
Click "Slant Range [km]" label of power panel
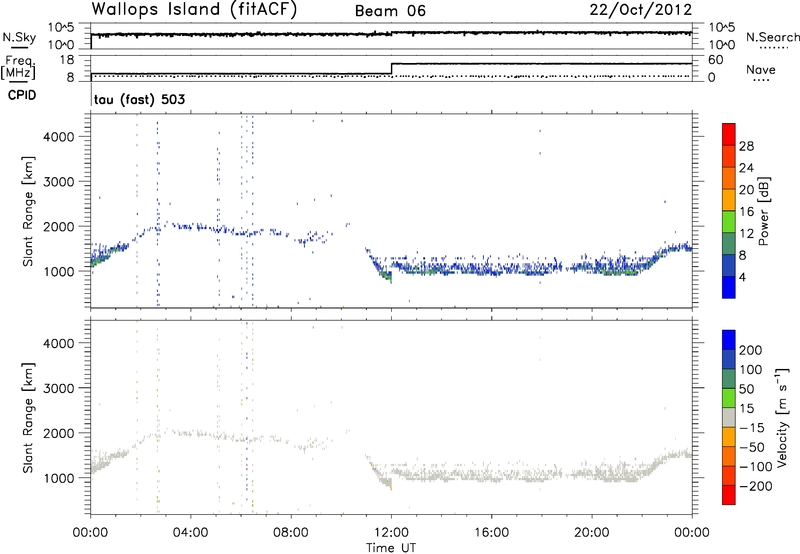[x=28, y=211]
